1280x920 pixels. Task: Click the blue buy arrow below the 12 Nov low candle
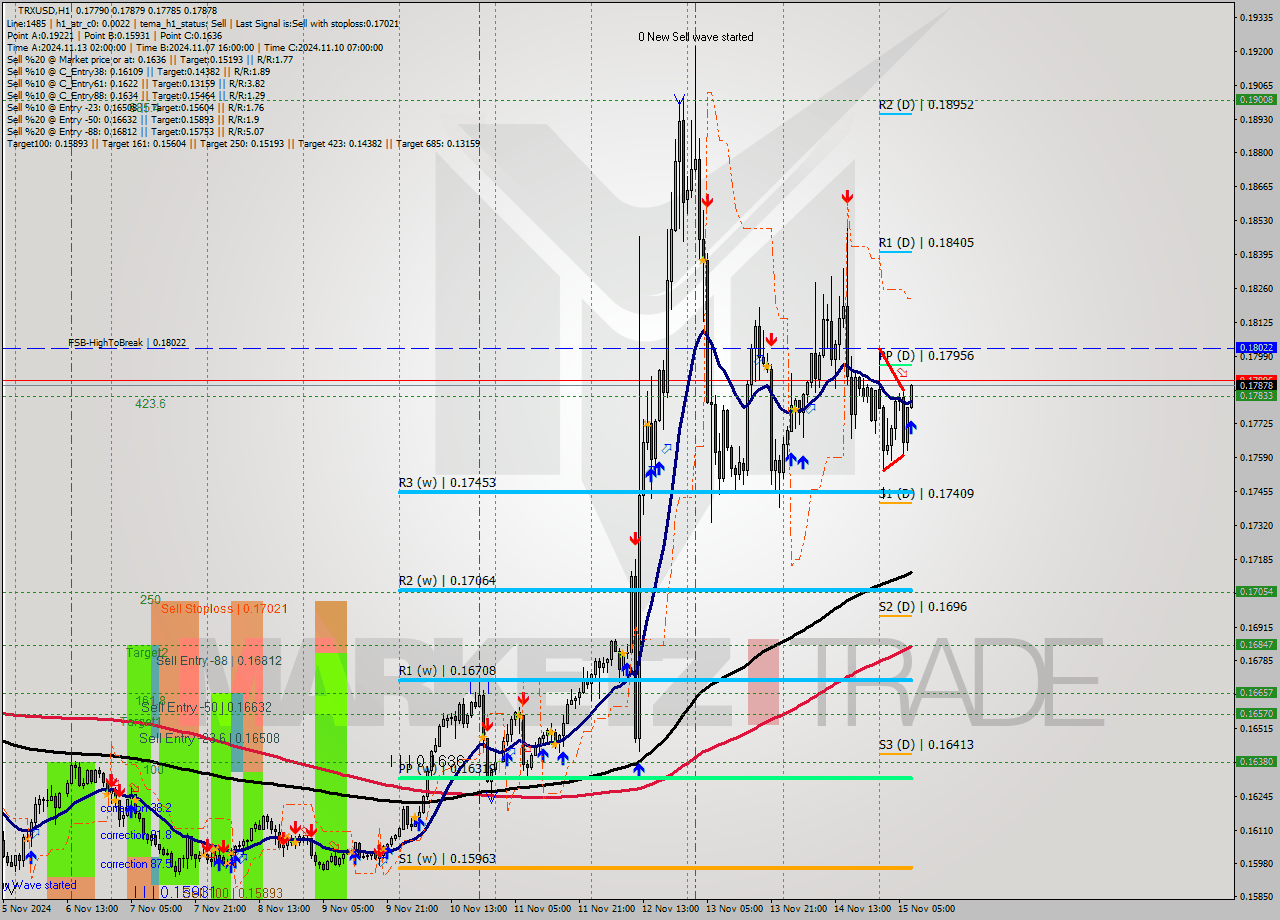tap(638, 770)
